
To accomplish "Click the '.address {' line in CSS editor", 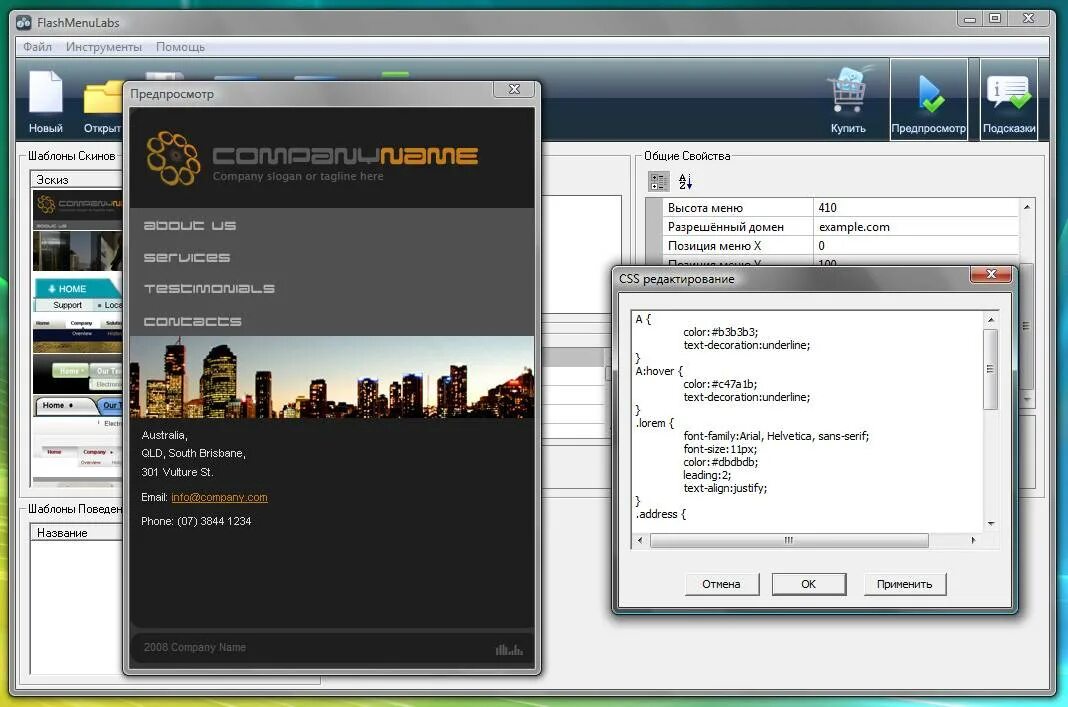I will point(661,514).
